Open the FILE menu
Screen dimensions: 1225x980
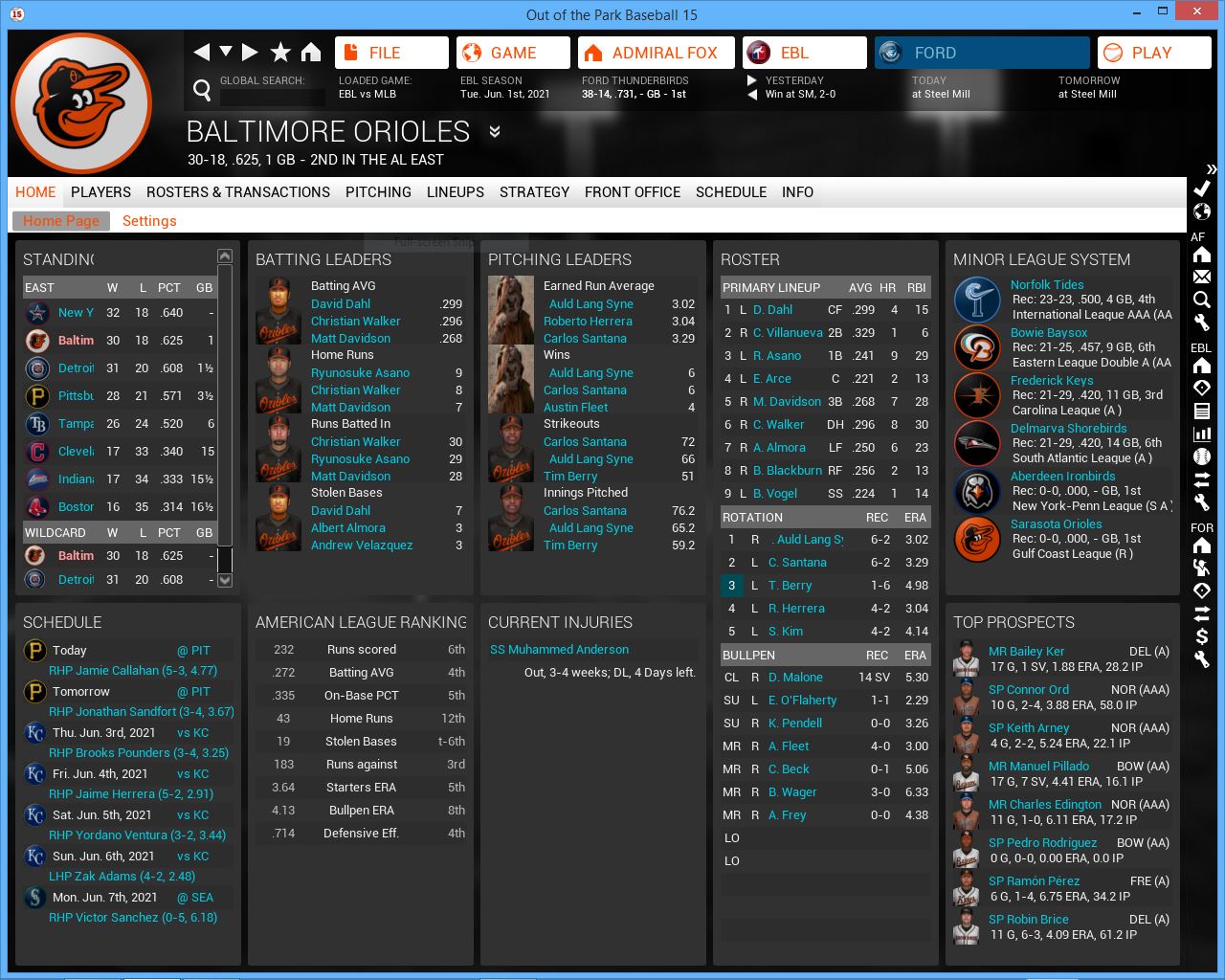click(391, 53)
